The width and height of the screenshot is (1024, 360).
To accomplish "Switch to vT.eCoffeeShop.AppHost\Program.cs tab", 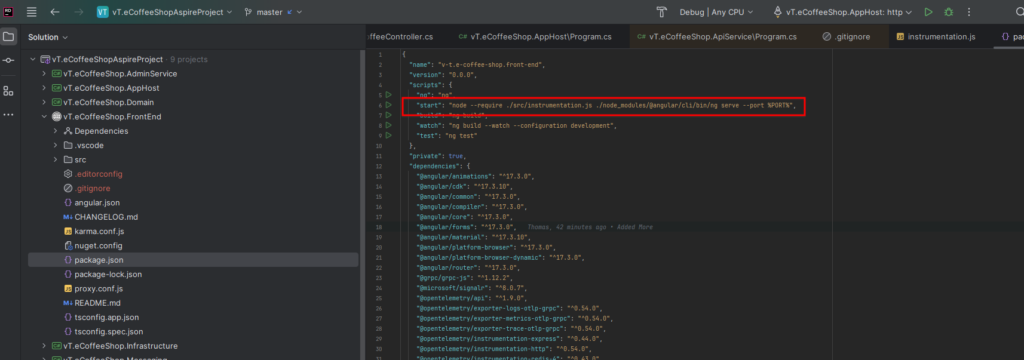I will 535,37.
